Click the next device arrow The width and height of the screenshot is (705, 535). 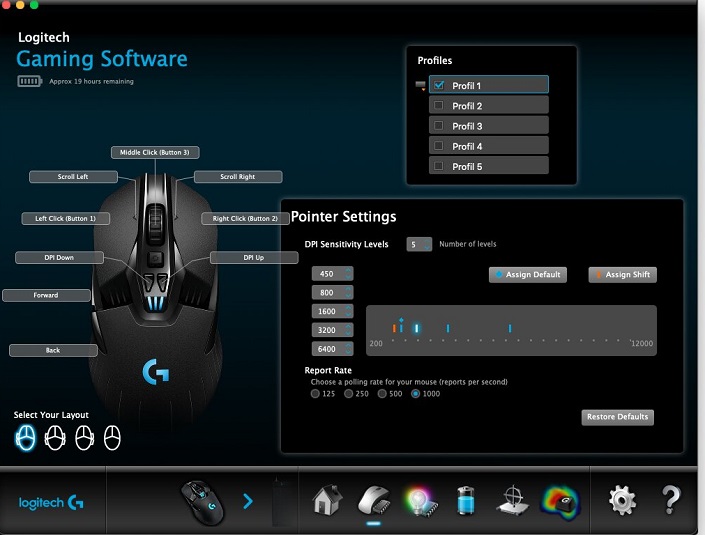[248, 501]
